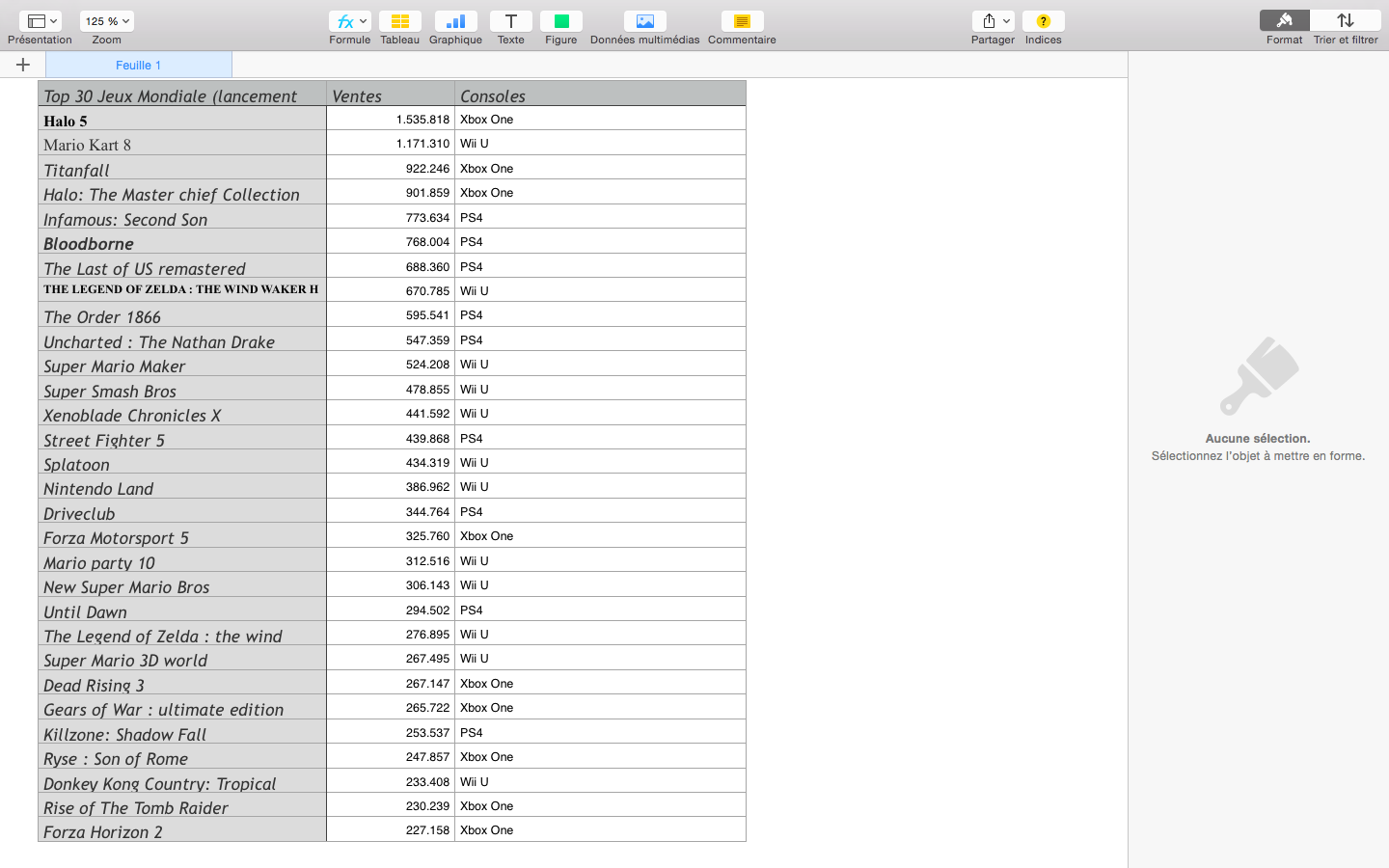This screenshot has height=868, width=1389.
Task: Select Halo: The Master chief Collection cell
Action: (x=182, y=192)
